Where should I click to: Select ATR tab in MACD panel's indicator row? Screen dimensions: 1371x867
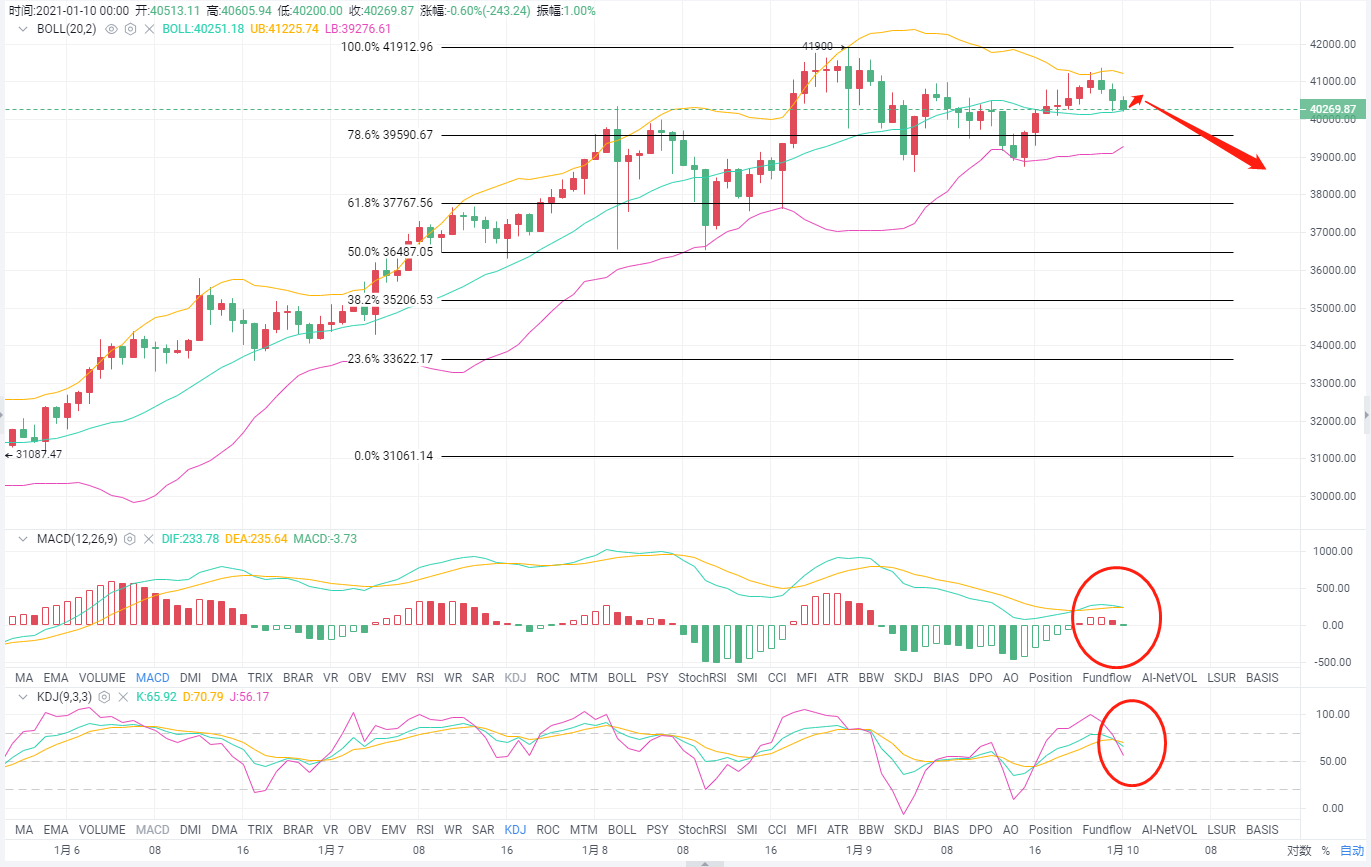(x=838, y=678)
